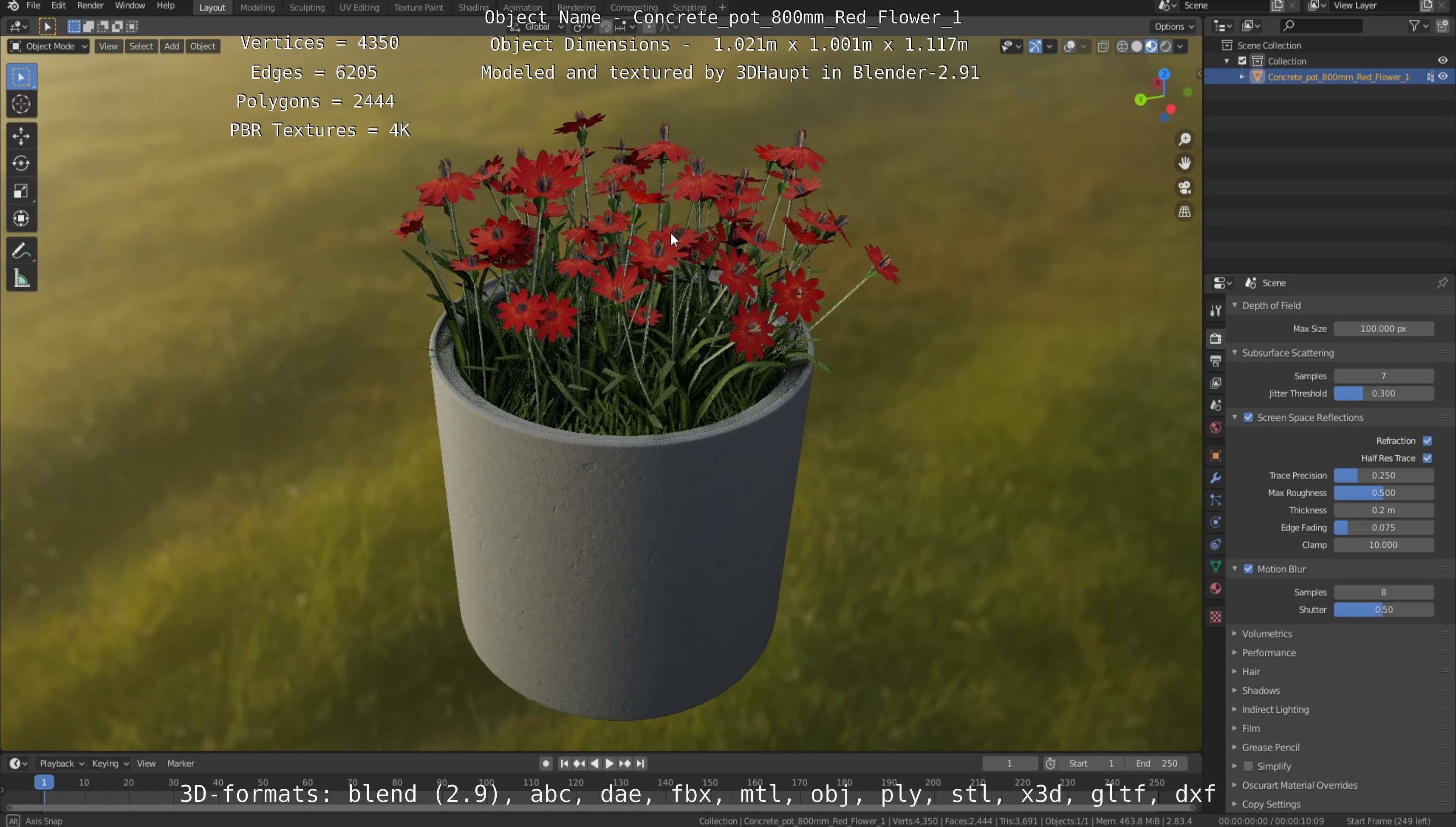Image resolution: width=1456 pixels, height=827 pixels.
Task: Open the Physics properties tab
Action: tap(1215, 522)
